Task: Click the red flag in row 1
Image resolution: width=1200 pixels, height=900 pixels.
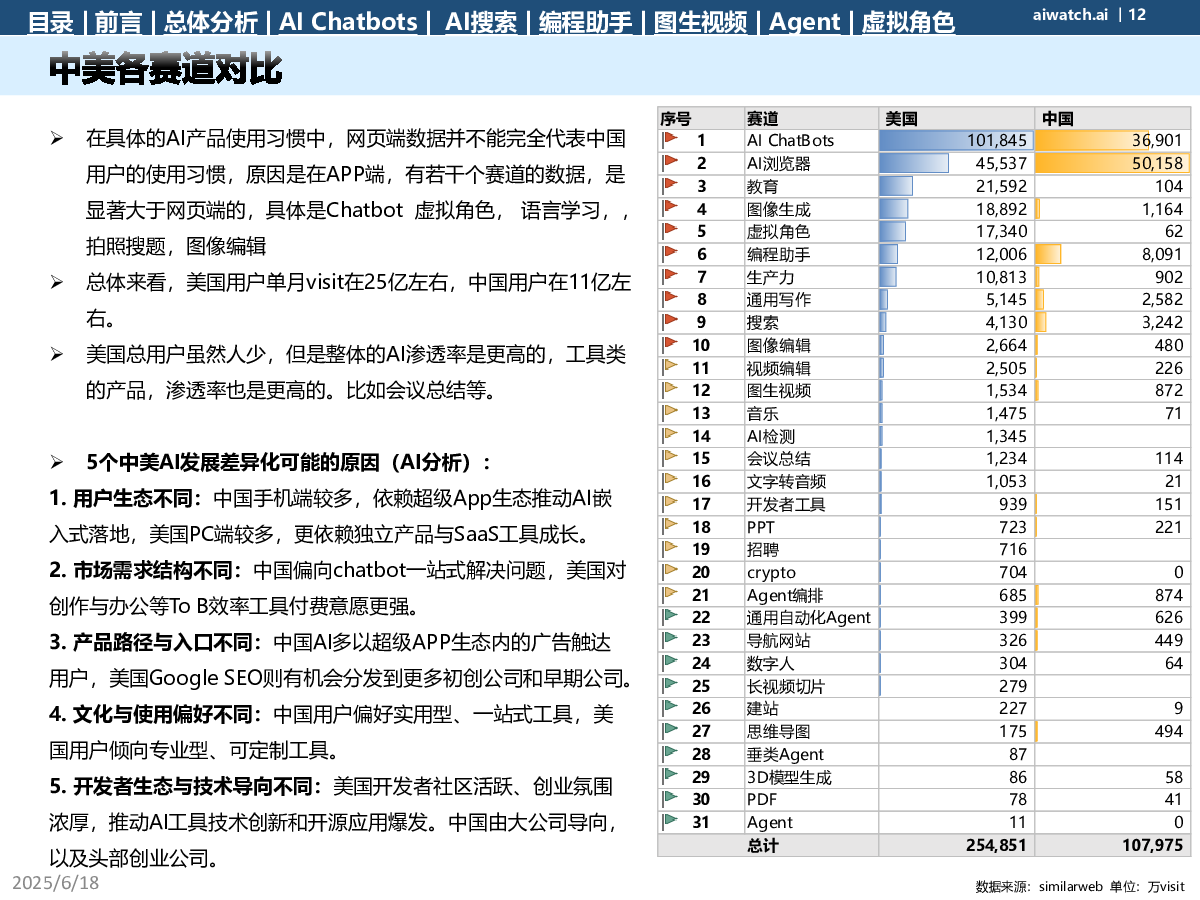Action: [x=670, y=140]
